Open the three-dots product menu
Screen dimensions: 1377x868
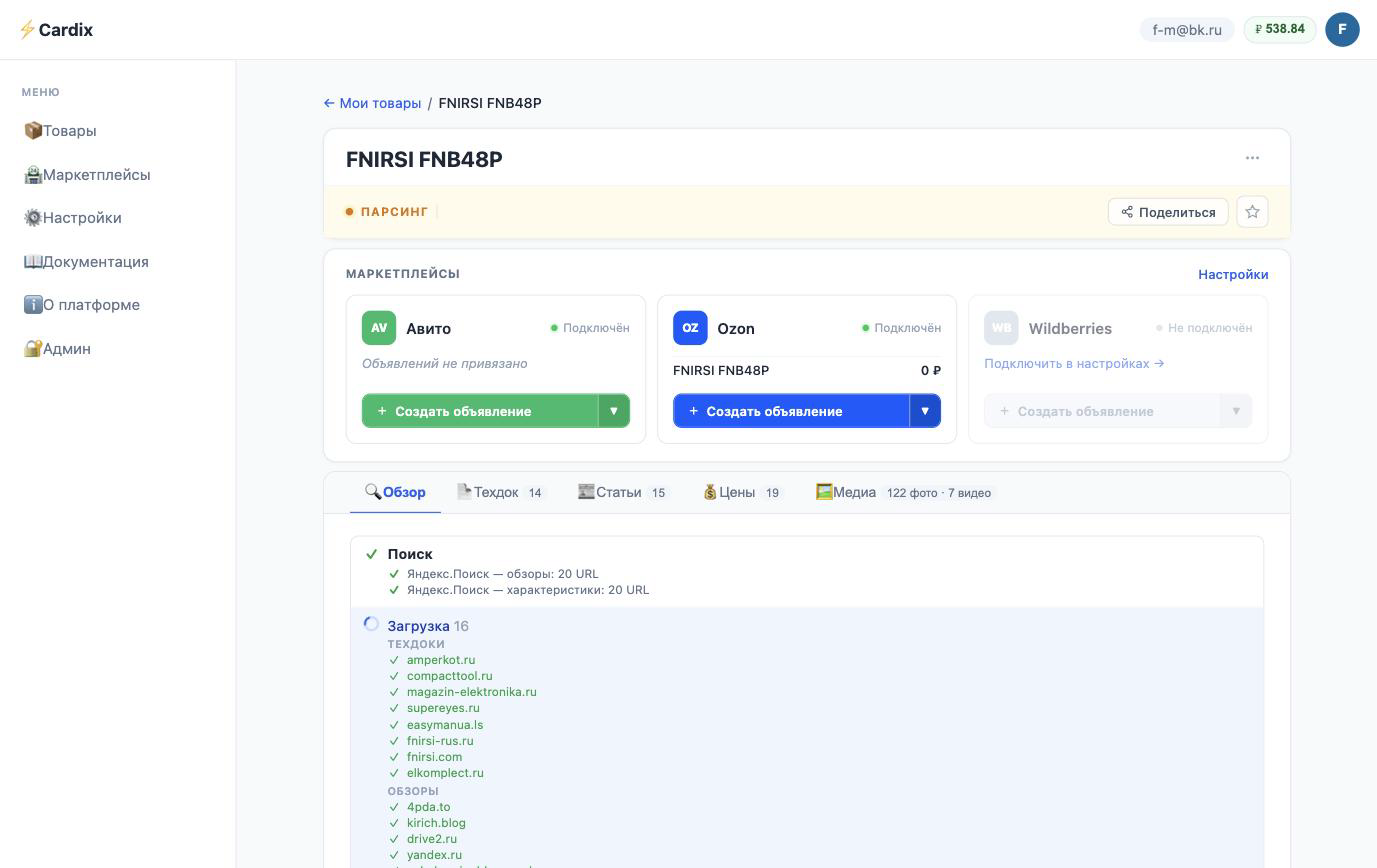click(x=1252, y=158)
